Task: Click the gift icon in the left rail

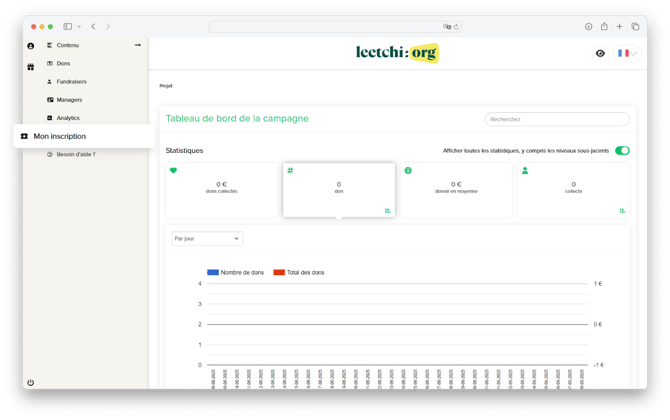Action: pos(31,67)
